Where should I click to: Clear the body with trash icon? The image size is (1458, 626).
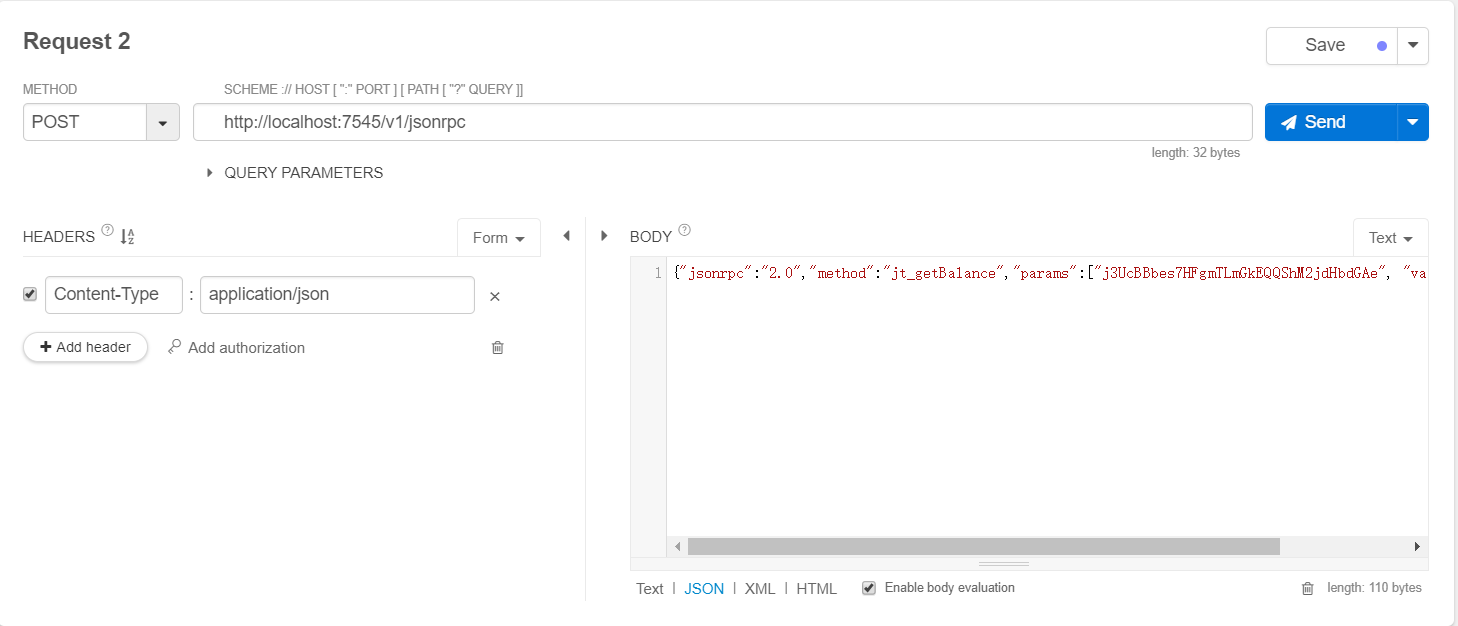tap(1307, 589)
